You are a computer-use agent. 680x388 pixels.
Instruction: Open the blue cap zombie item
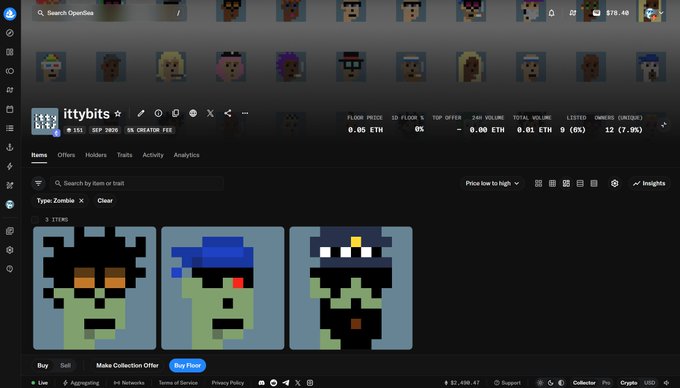click(223, 288)
